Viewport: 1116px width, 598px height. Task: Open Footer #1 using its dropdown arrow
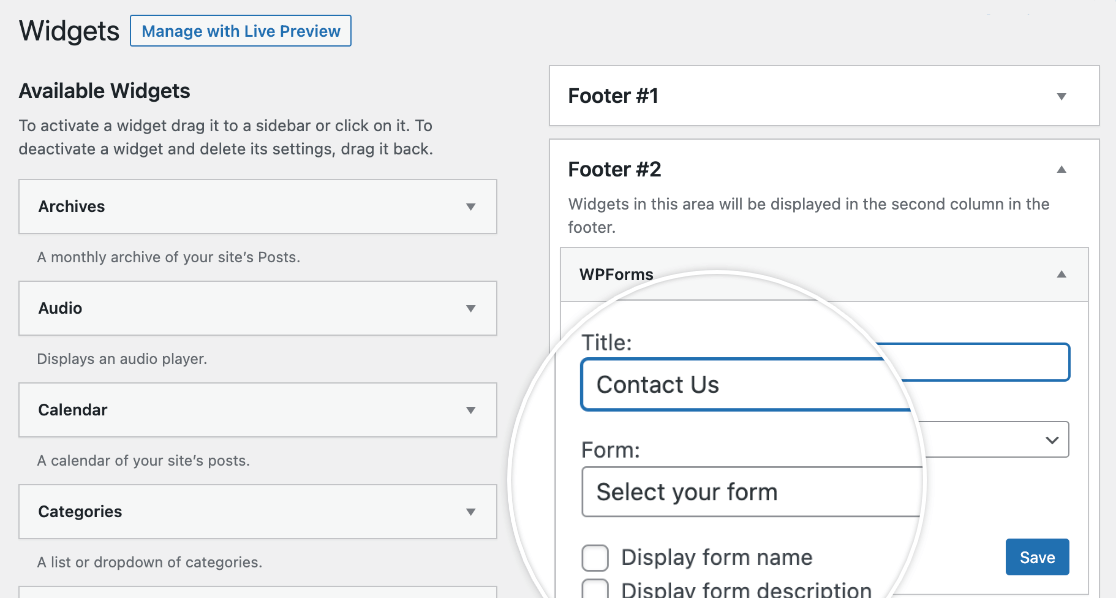click(x=1062, y=95)
